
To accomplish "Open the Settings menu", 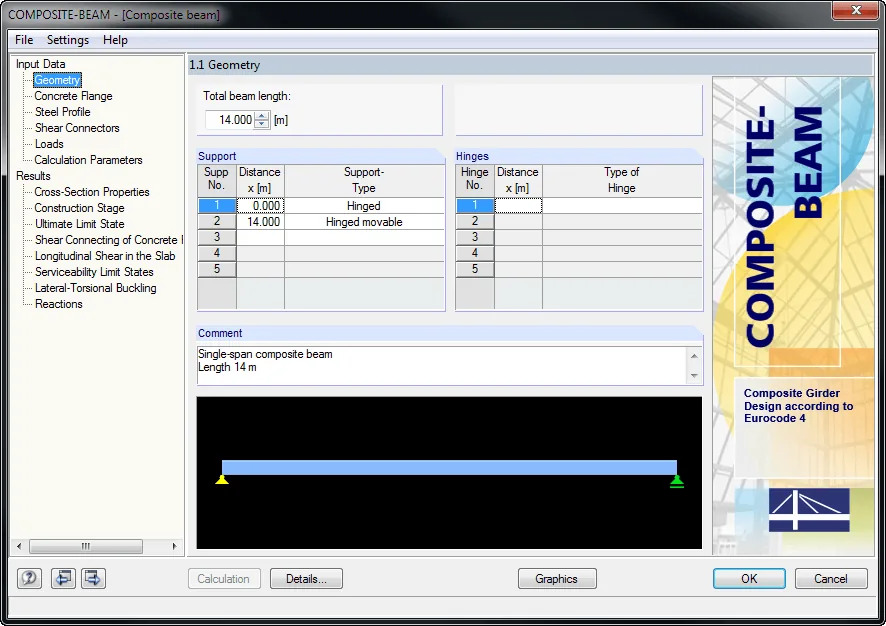I will click(68, 40).
